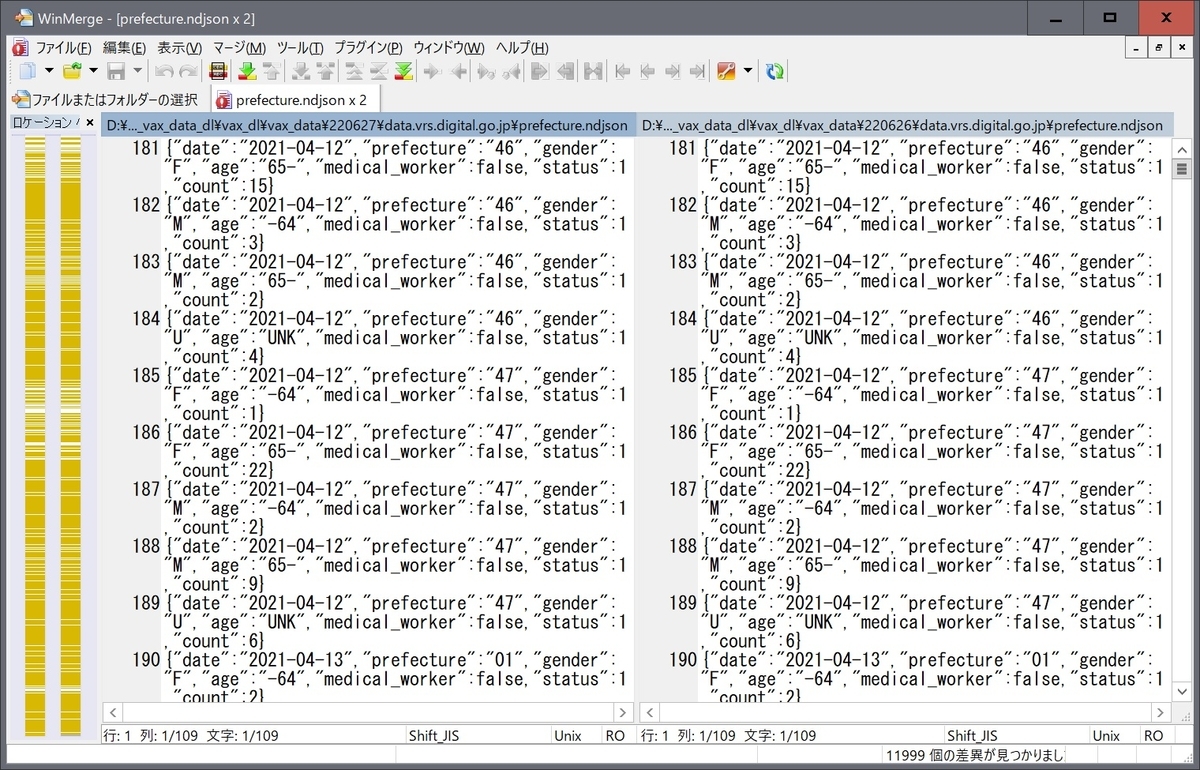This screenshot has width=1200, height=770.
Task: Expand the Open icon's dropdown arrow
Action: pos(93,71)
